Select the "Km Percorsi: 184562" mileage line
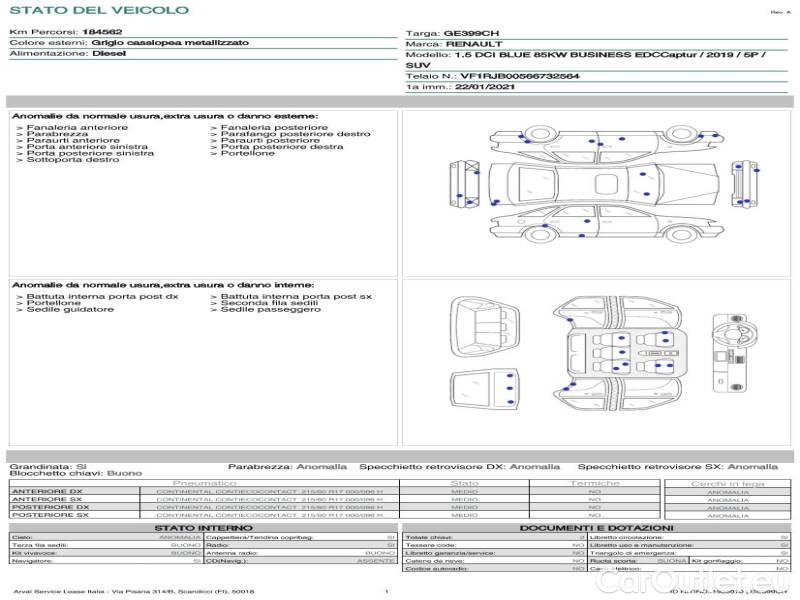Screen dimensions: 800x600 click(x=66, y=32)
